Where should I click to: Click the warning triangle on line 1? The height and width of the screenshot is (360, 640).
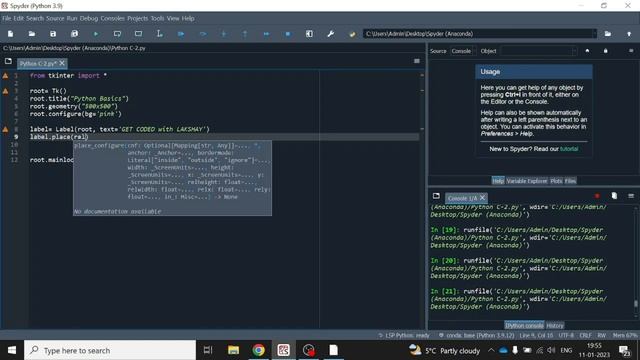[x=5, y=76]
